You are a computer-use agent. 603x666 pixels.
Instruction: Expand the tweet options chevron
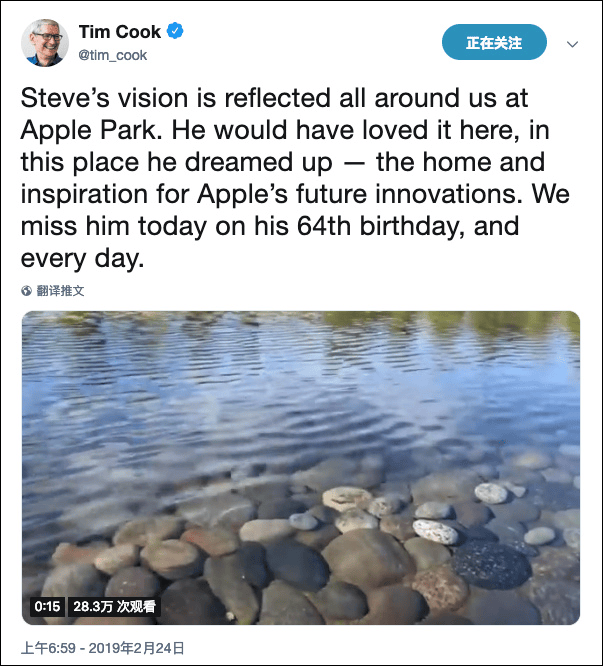[x=573, y=44]
